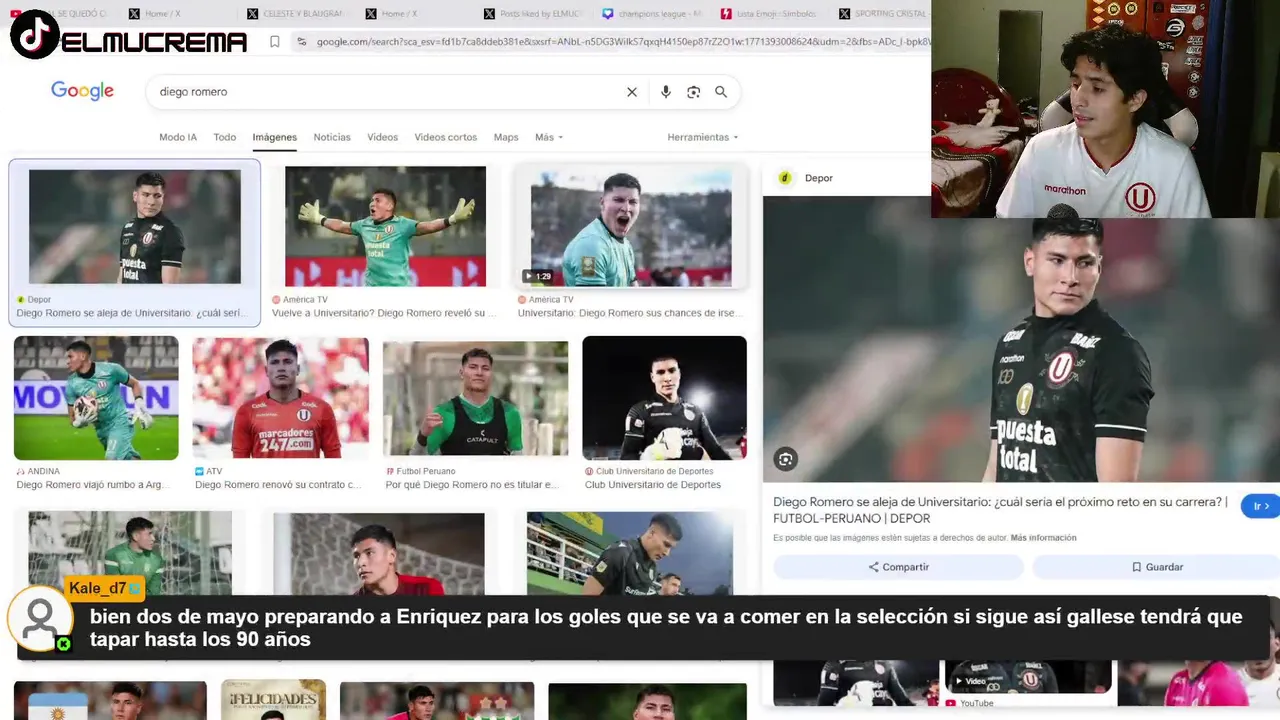Image resolution: width=1280 pixels, height=720 pixels.
Task: Open the Maps tab
Action: coord(506,137)
